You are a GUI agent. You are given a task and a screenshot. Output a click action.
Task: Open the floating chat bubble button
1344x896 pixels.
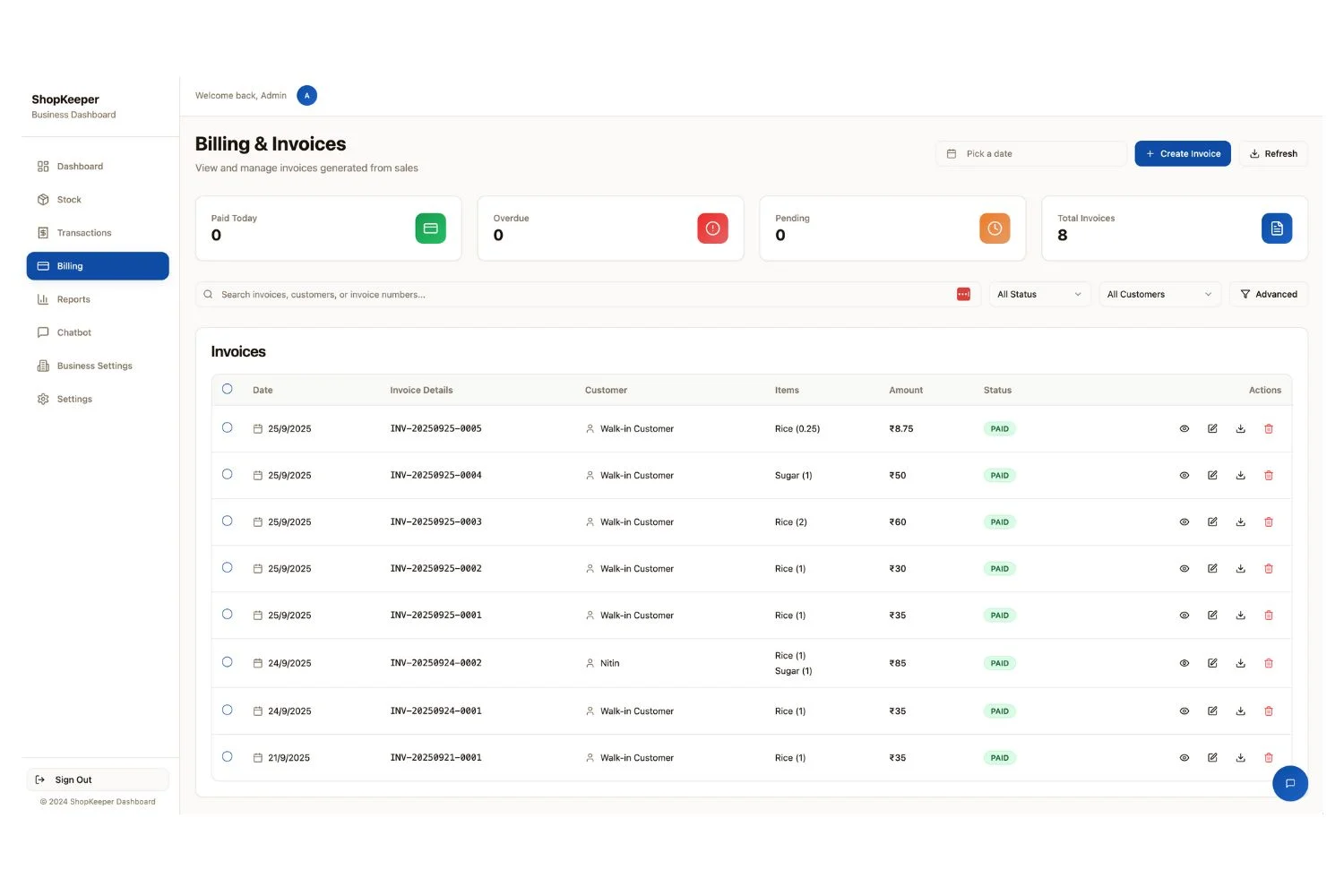[1289, 783]
